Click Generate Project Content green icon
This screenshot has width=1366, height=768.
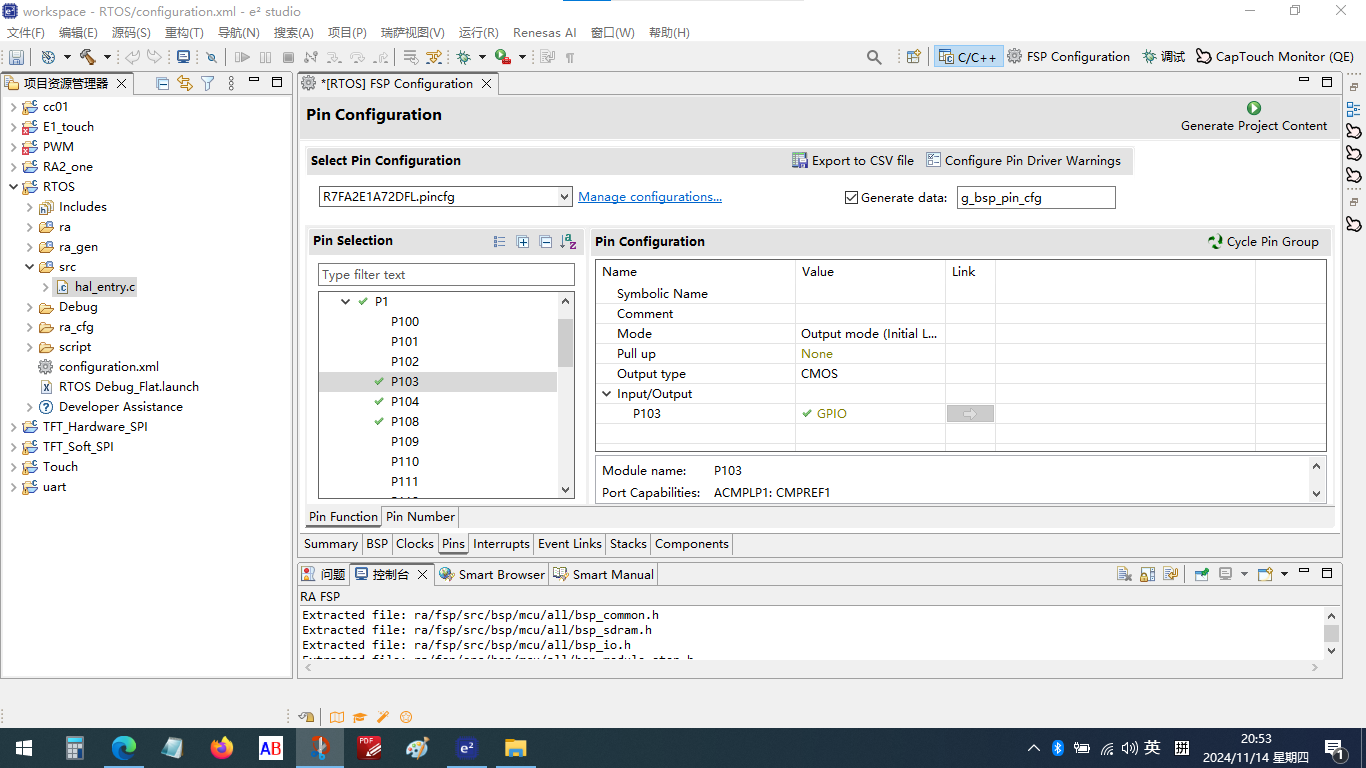(x=1254, y=108)
